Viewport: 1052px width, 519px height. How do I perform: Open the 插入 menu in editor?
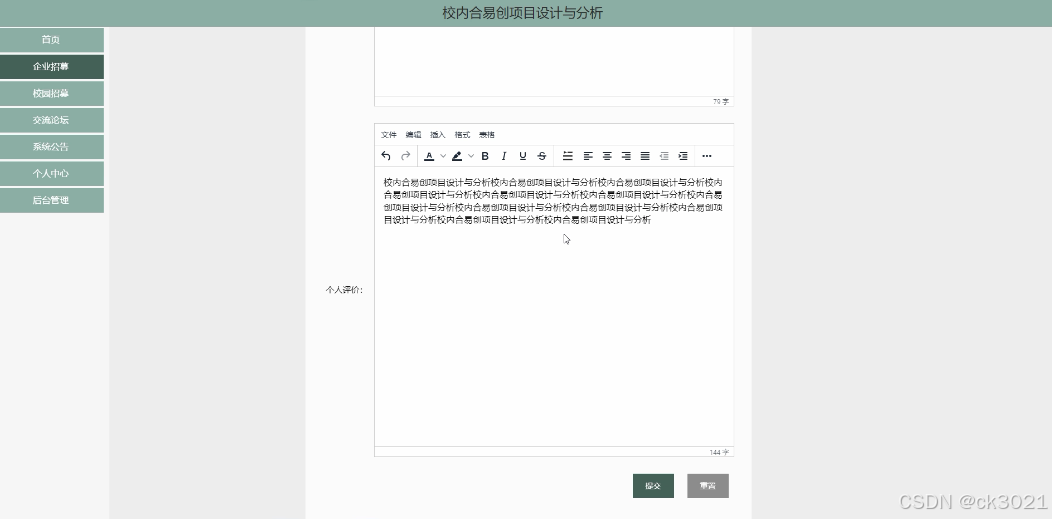437,135
